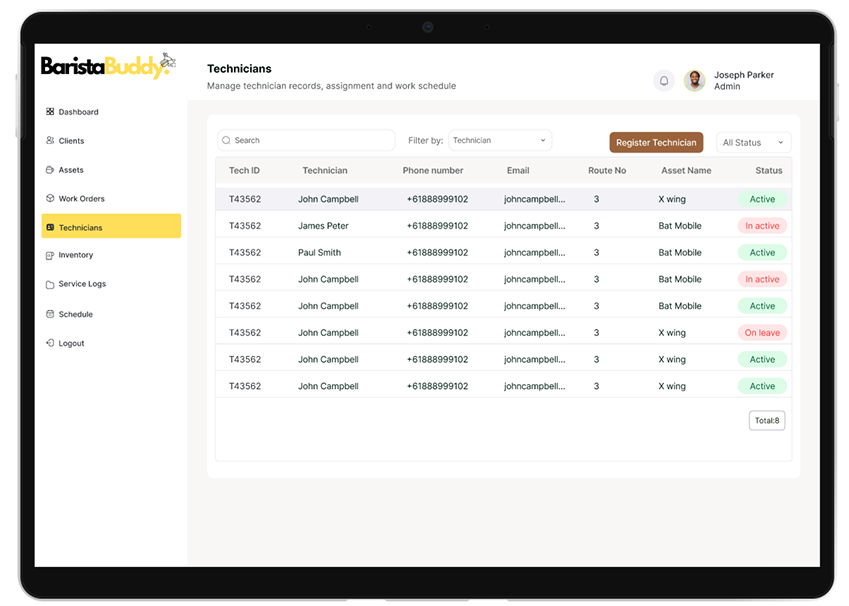
Task: Select the James Peter technician row
Action: point(323,226)
